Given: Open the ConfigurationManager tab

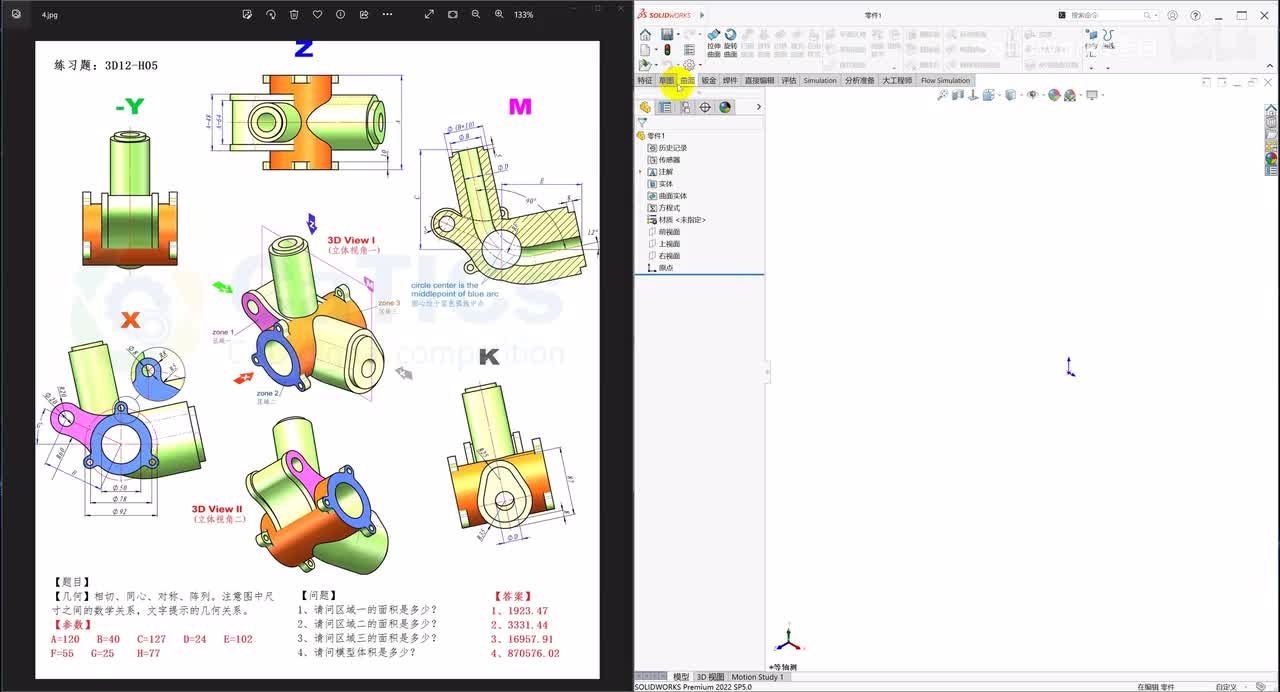Looking at the screenshot, I should tap(685, 107).
